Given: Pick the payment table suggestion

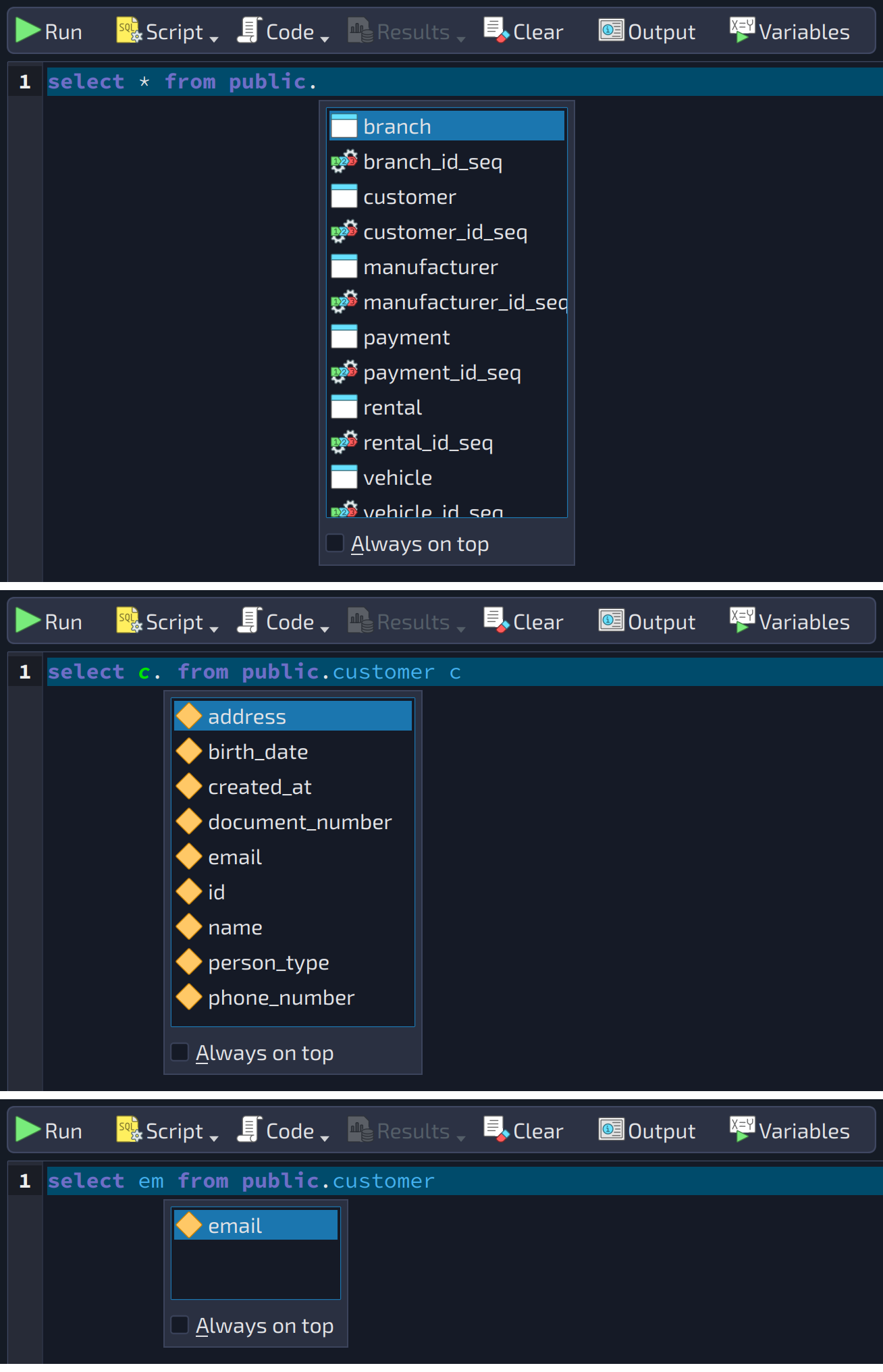Looking at the screenshot, I should pos(447,337).
